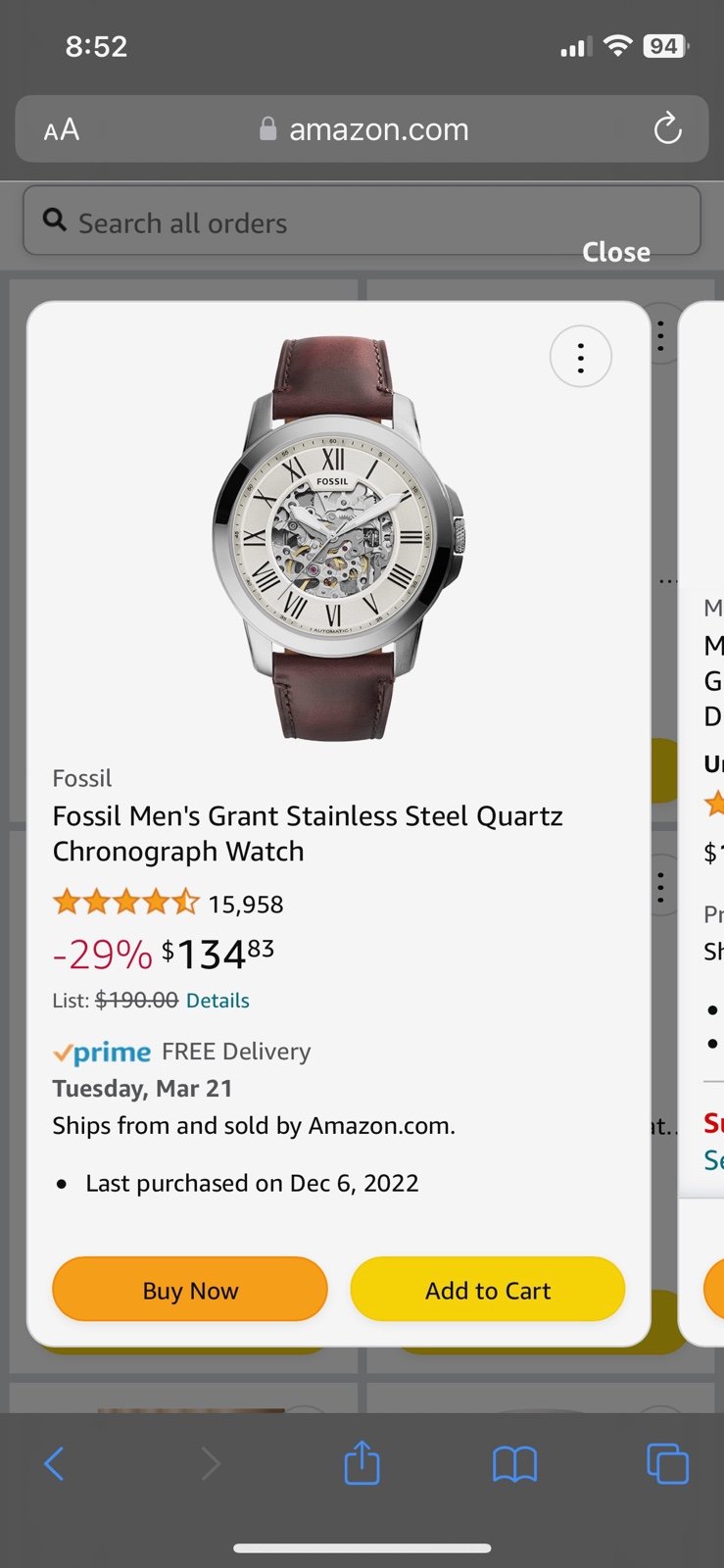Open the Fossil brand link

tap(82, 778)
